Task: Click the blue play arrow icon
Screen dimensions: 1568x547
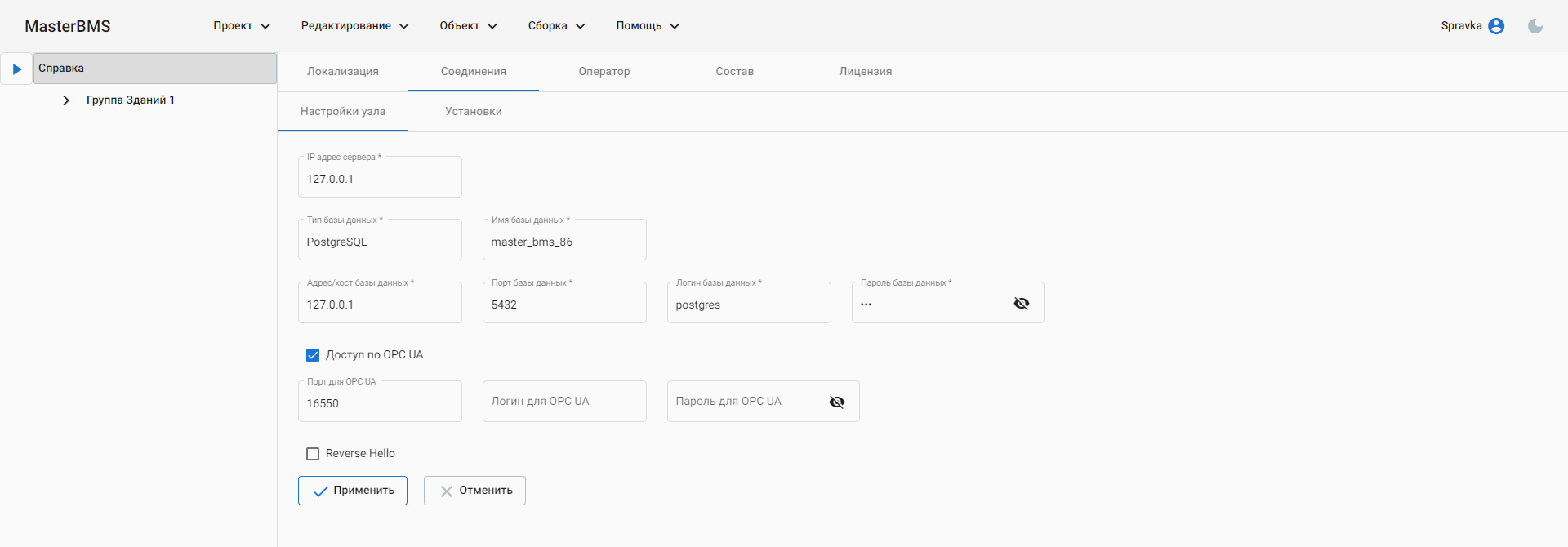Action: [x=16, y=69]
